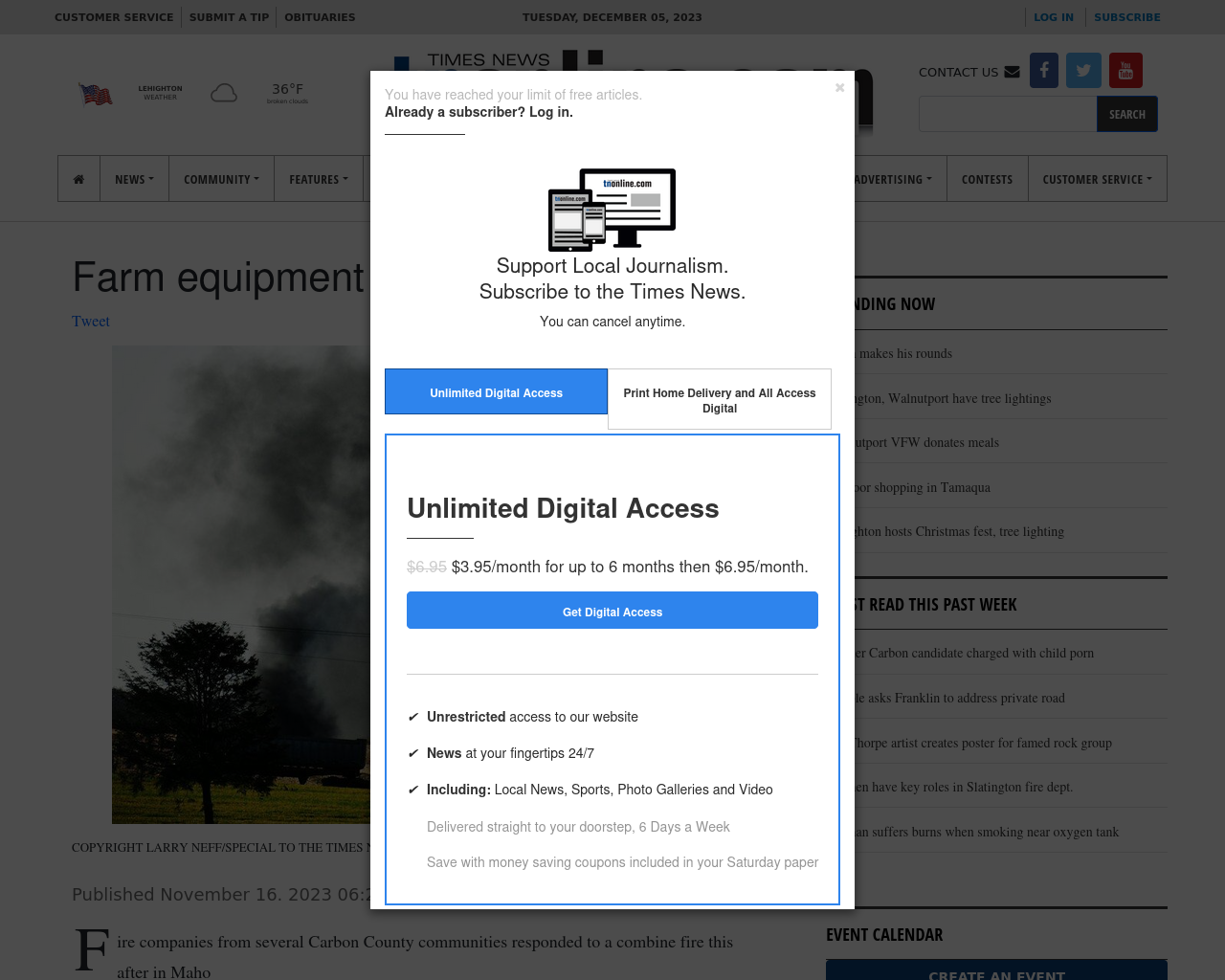This screenshot has width=1225, height=980.
Task: Click the Contact Us envelope icon
Action: tap(1012, 72)
